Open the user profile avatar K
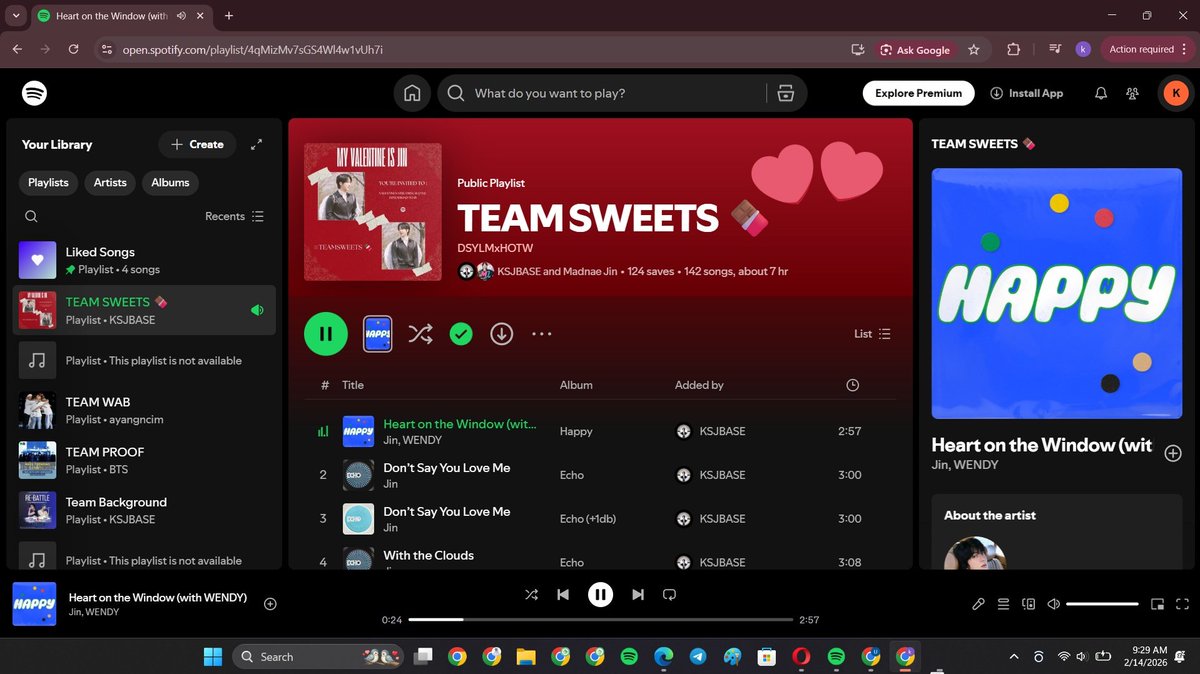The image size is (1200, 674). (1176, 93)
